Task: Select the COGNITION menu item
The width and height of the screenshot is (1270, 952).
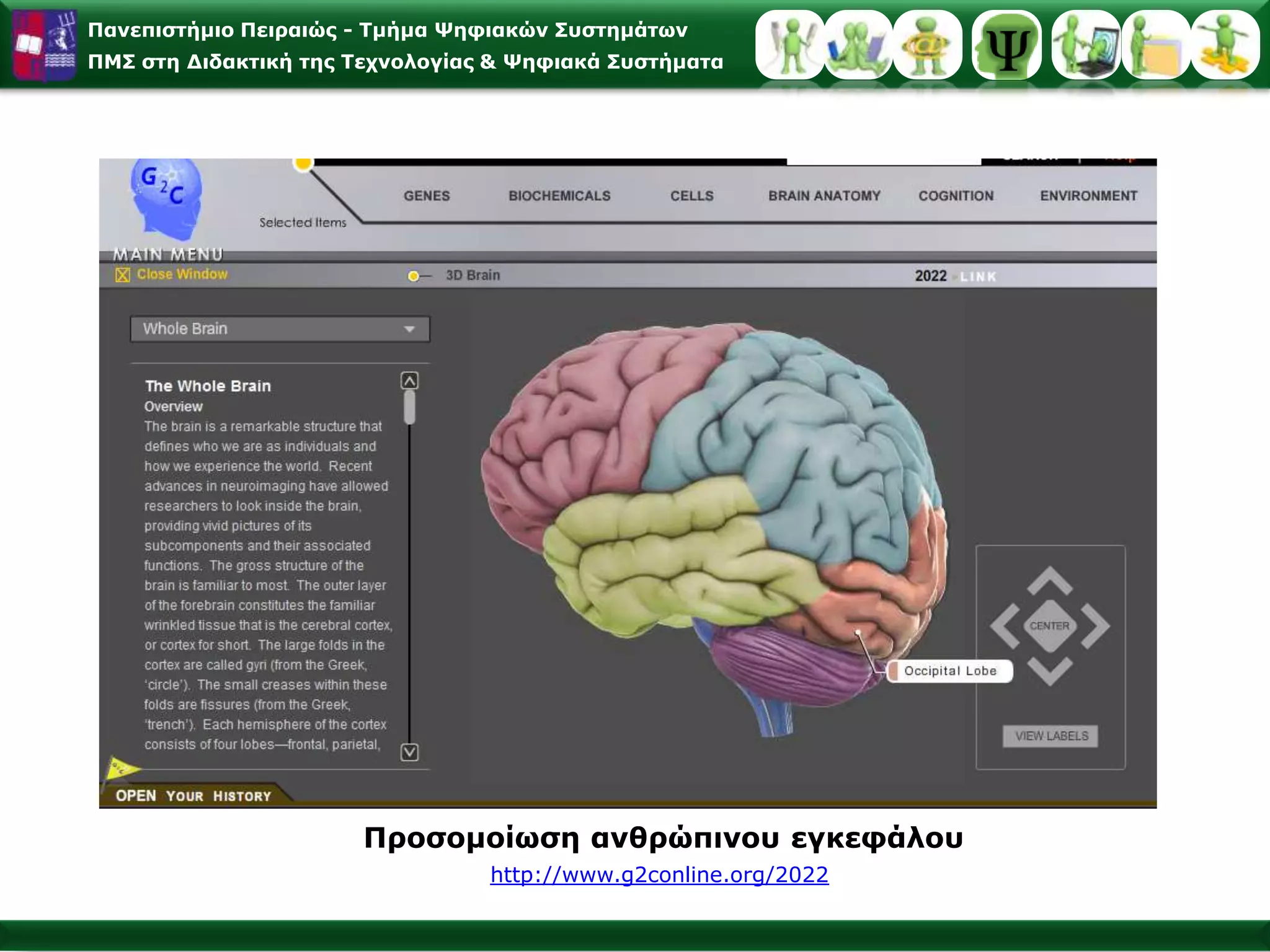Action: click(956, 196)
